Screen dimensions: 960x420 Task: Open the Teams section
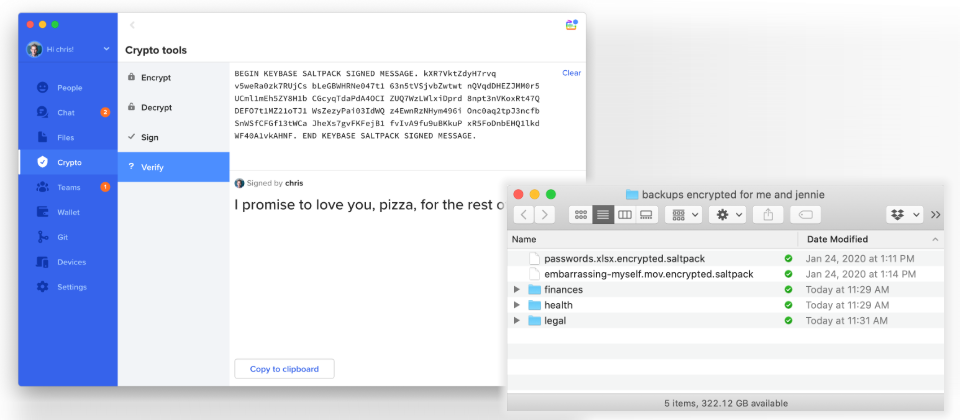68,187
